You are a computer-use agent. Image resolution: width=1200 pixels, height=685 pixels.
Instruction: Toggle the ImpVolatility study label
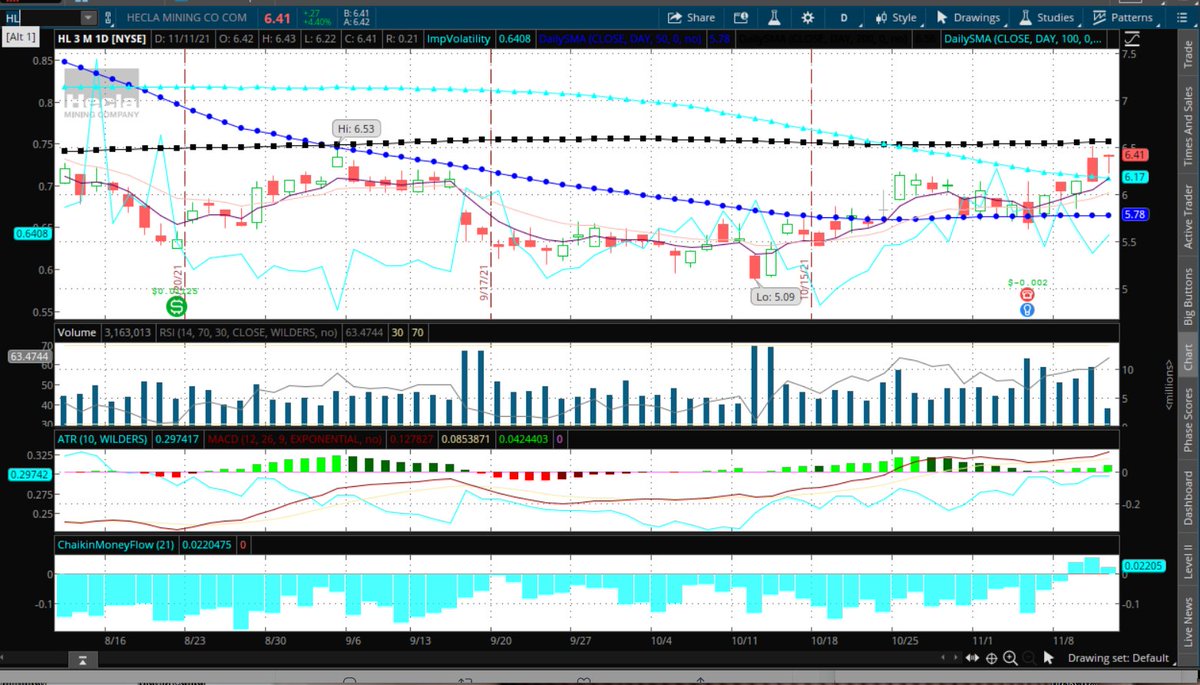tap(460, 38)
